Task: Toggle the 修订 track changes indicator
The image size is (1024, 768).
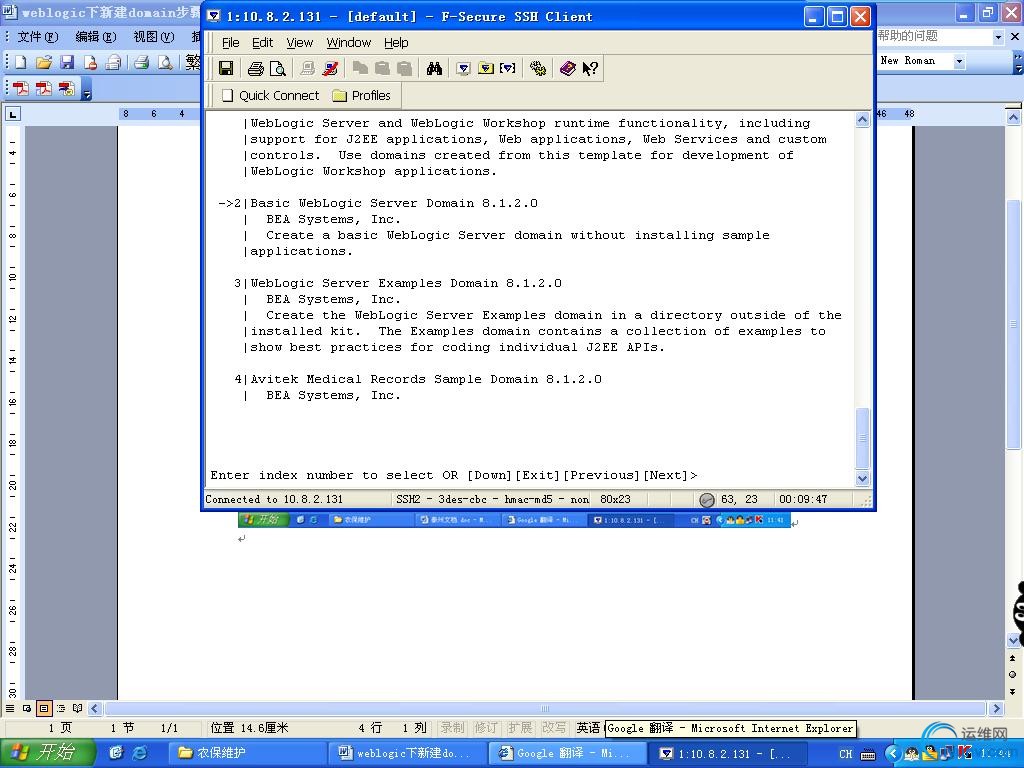Action: (x=486, y=728)
